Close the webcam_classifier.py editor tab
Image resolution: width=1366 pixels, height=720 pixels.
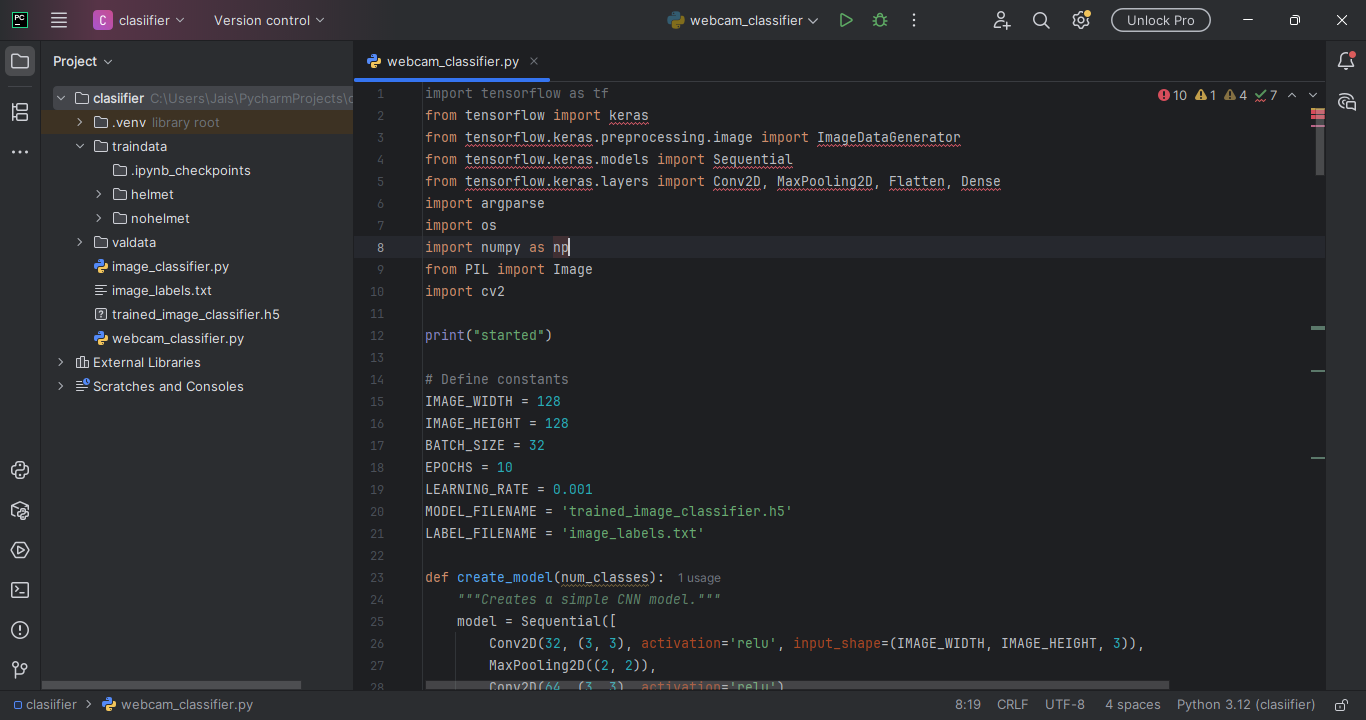[x=534, y=61]
